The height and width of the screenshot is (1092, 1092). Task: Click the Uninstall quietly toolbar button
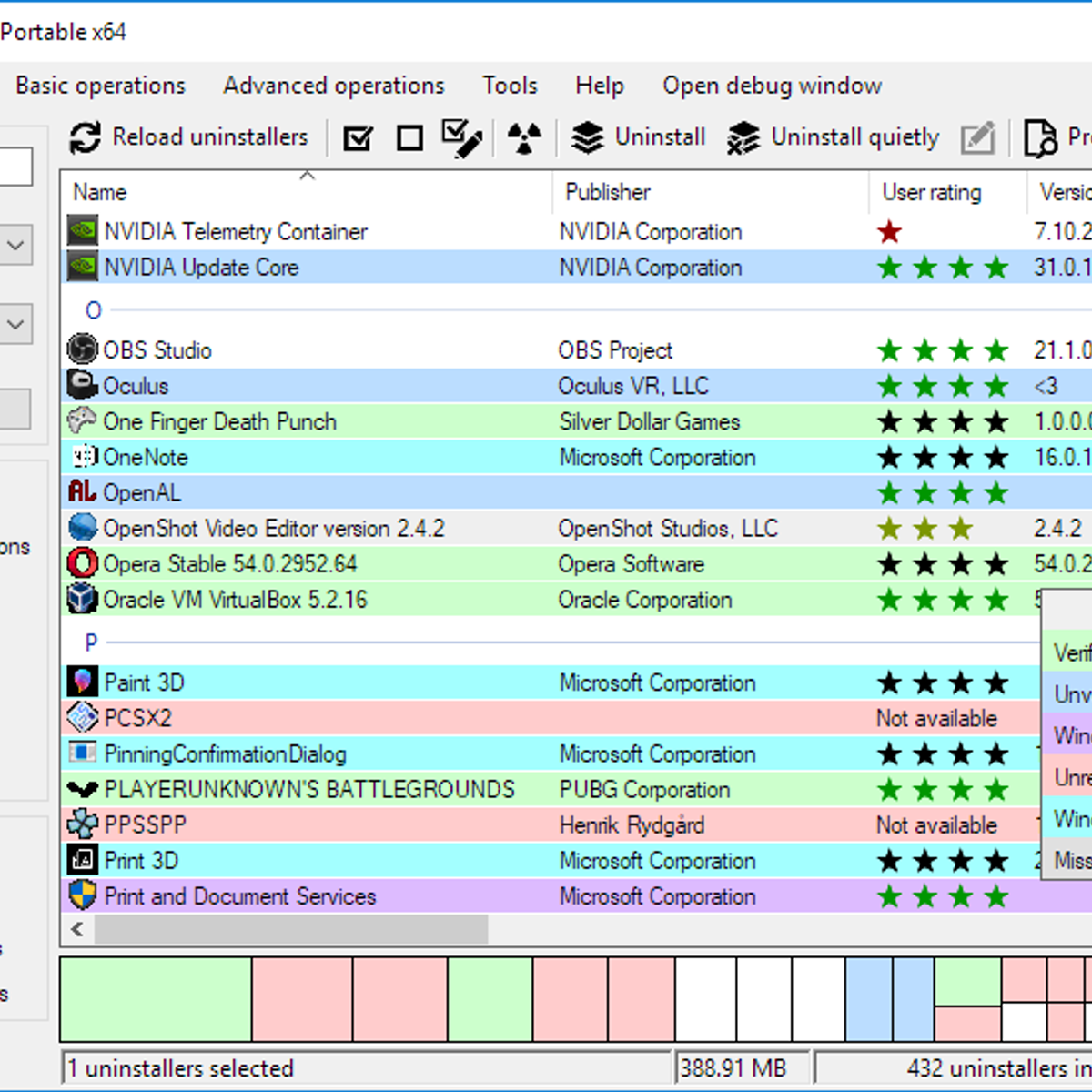(833, 137)
